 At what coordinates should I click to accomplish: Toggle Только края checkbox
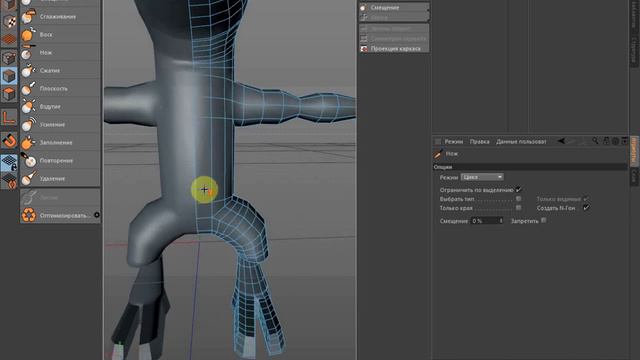pyautogui.click(x=518, y=208)
